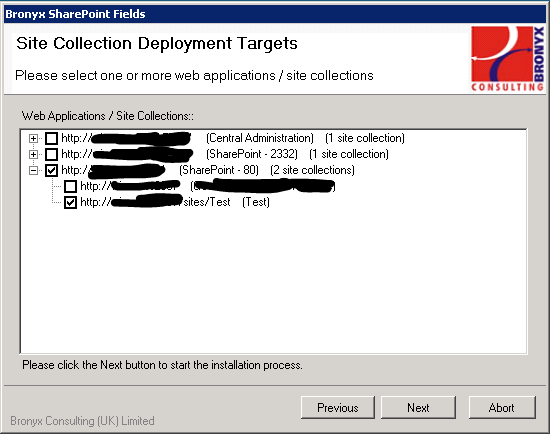Click the Site Collection Deployment Targets heading
The height and width of the screenshot is (434, 550).
click(157, 44)
